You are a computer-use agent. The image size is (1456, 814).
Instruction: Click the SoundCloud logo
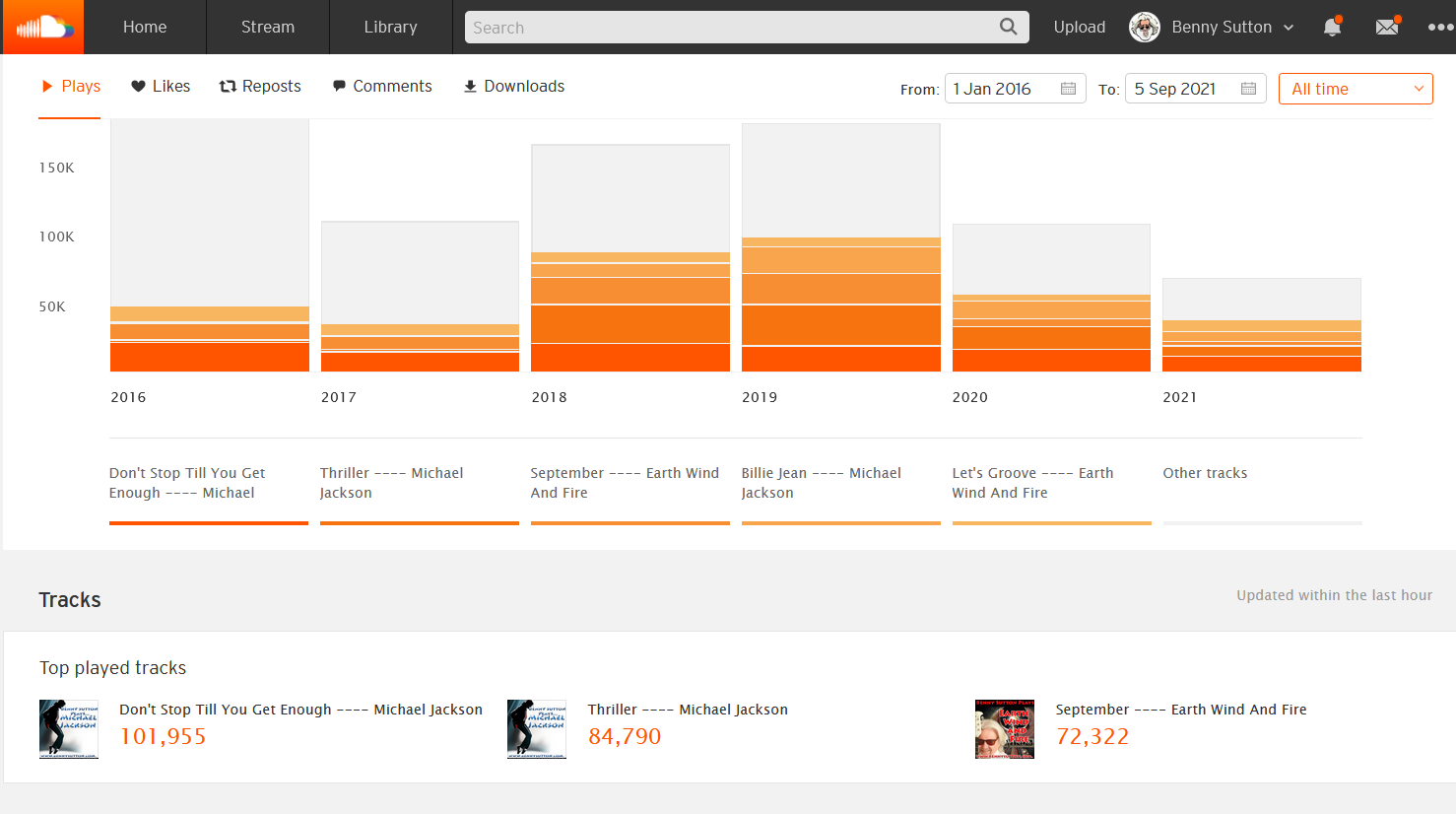(41, 27)
